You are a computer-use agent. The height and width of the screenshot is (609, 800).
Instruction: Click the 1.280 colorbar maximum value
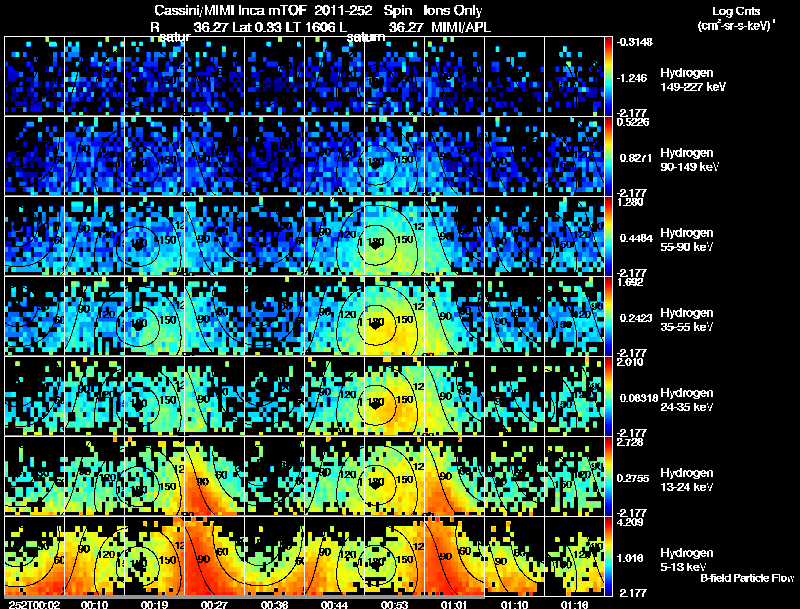630,202
